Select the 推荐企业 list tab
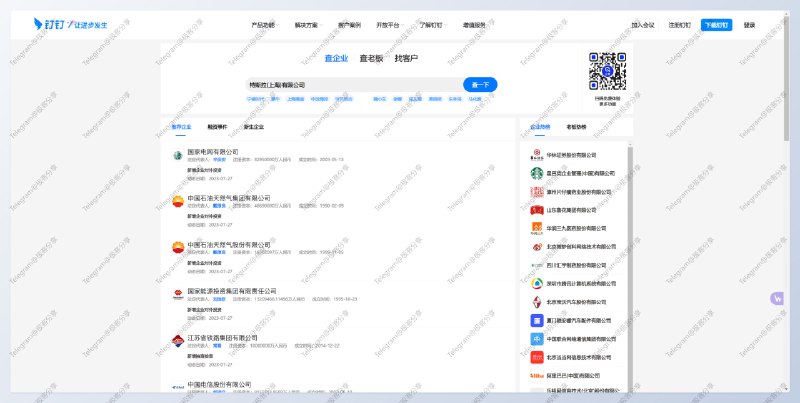 coord(181,127)
